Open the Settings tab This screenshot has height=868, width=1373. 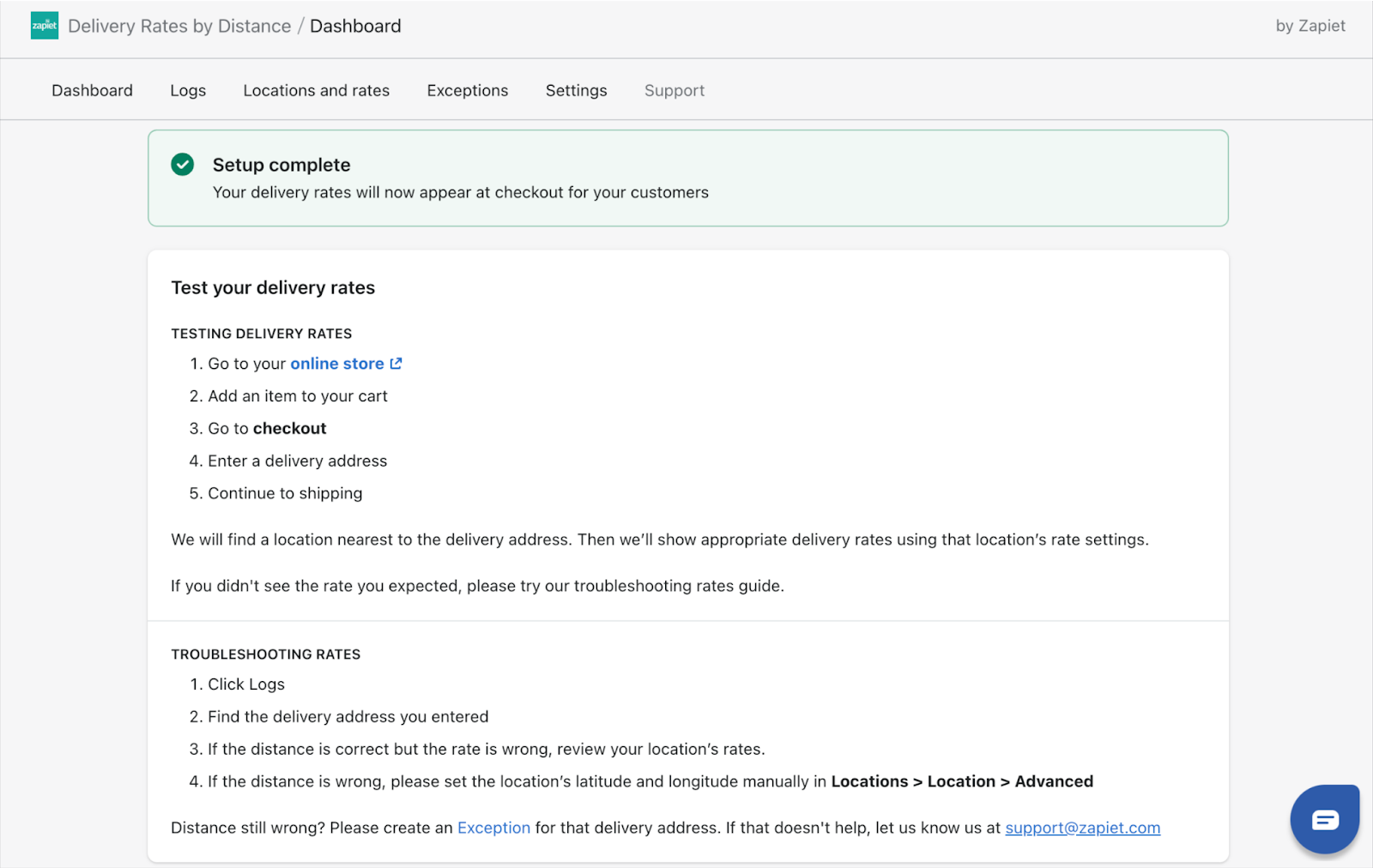(x=577, y=90)
